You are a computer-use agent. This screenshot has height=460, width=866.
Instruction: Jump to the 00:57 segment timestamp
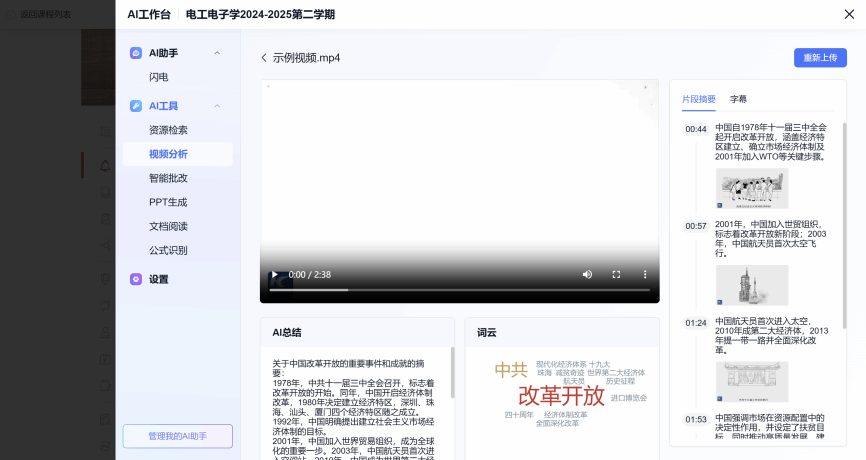pos(695,226)
